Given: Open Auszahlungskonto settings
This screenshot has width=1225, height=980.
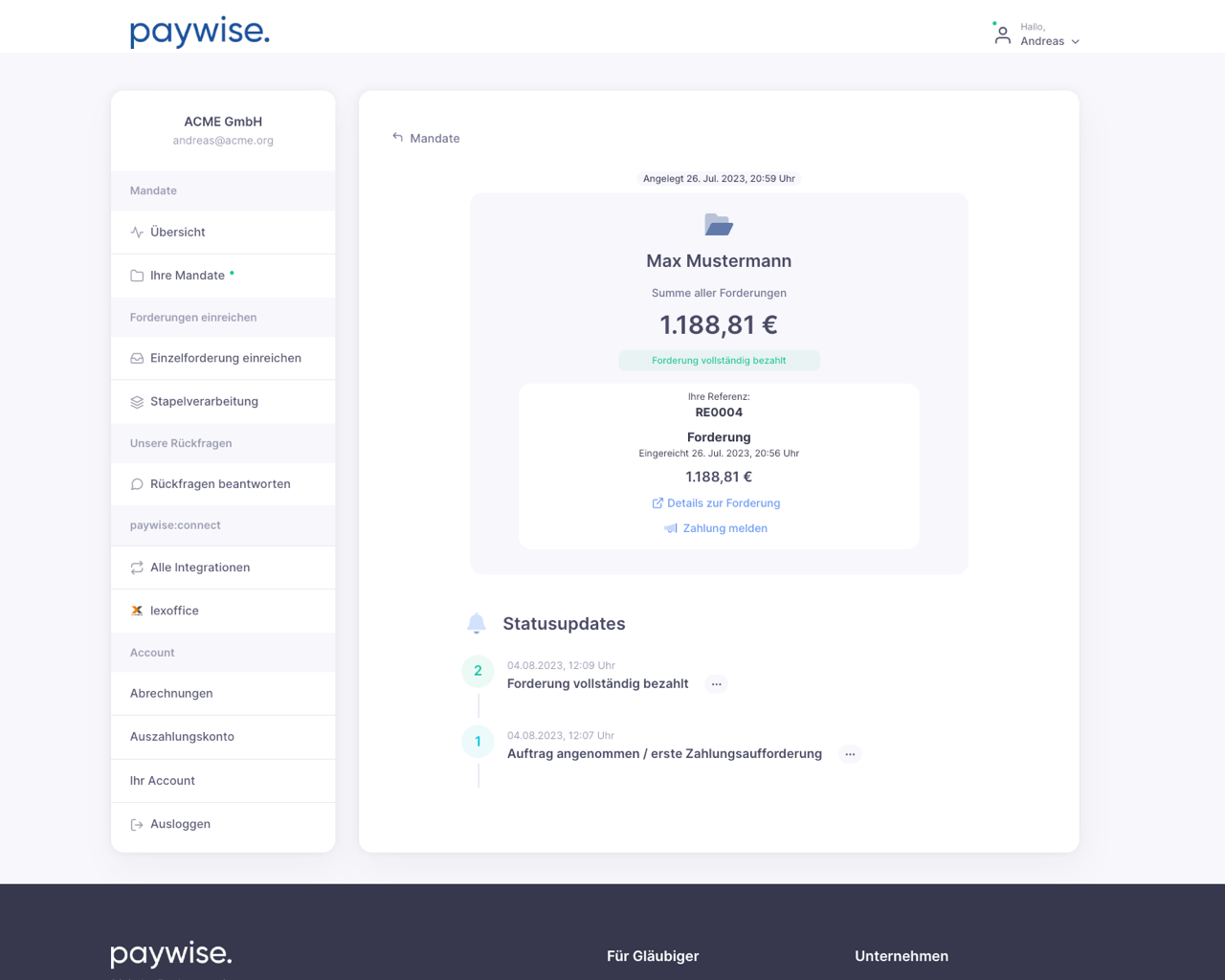Looking at the screenshot, I should (182, 737).
